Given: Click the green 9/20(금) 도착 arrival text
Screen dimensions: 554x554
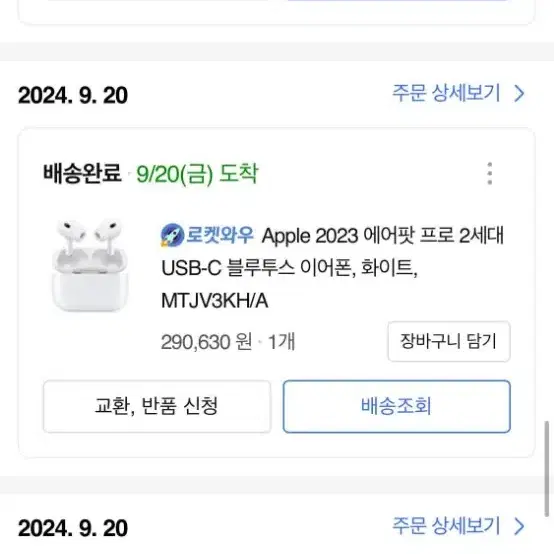Looking at the screenshot, I should pyautogui.click(x=197, y=174).
